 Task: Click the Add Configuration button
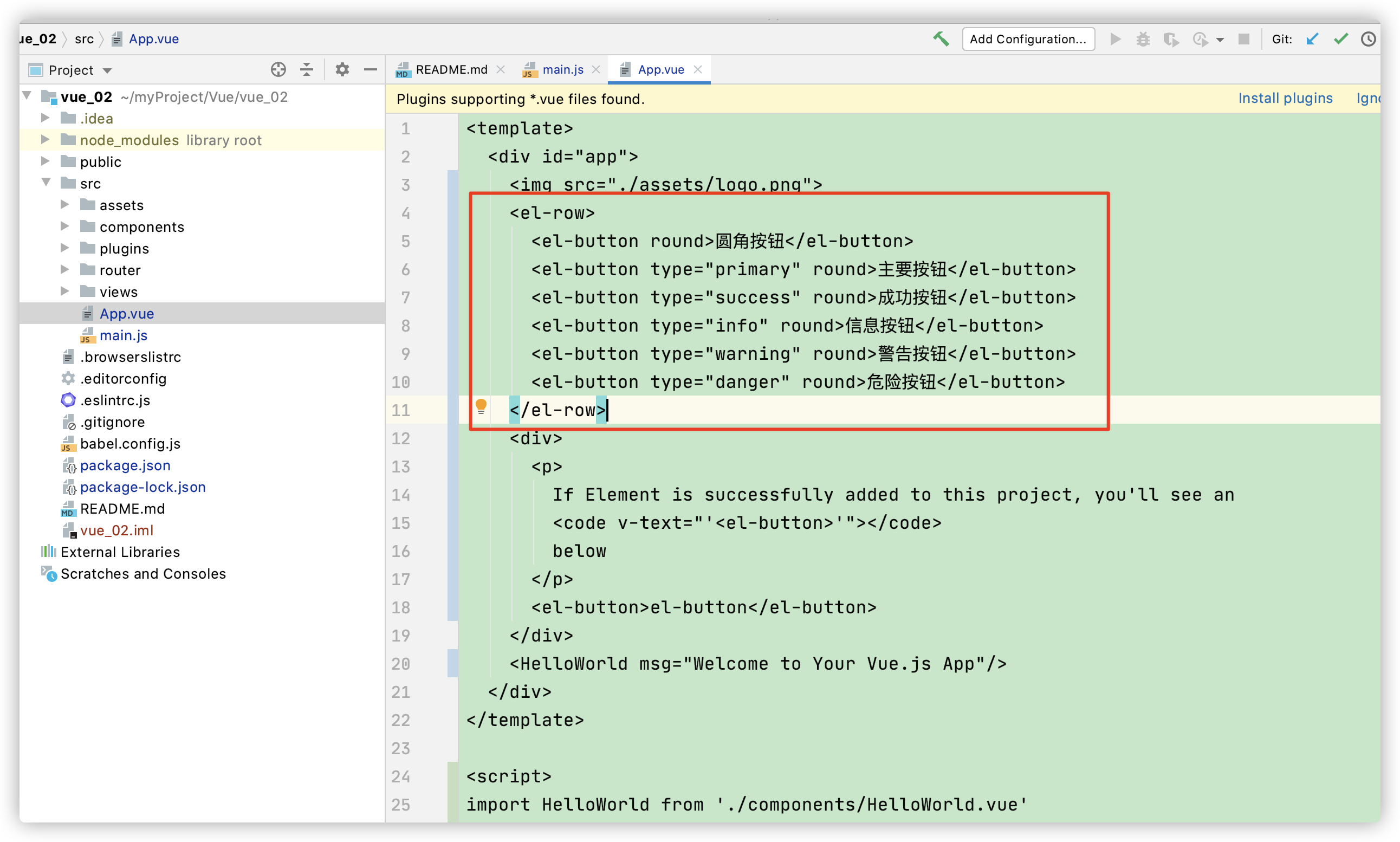(1027, 38)
